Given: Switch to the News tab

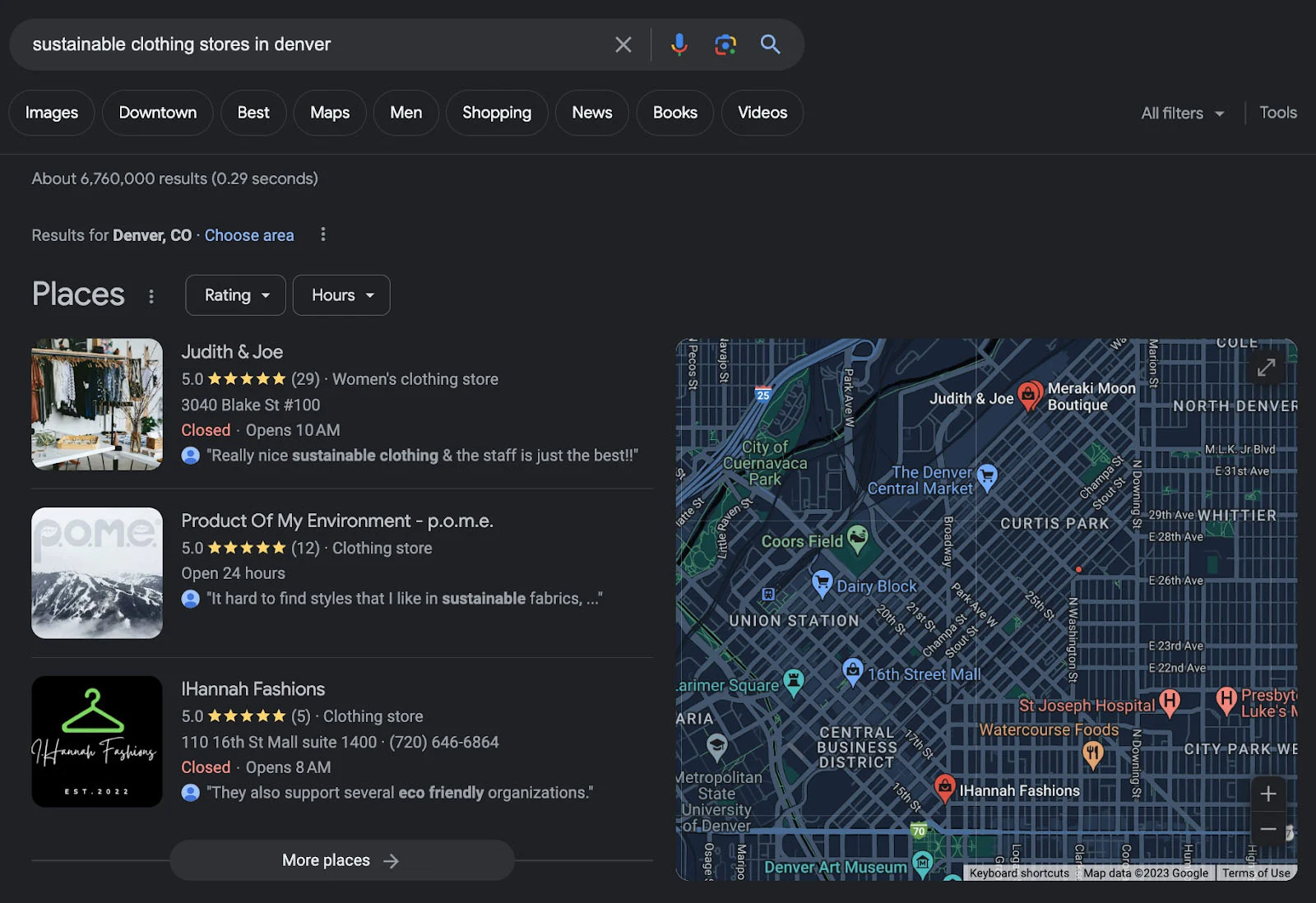Looking at the screenshot, I should pyautogui.click(x=592, y=113).
